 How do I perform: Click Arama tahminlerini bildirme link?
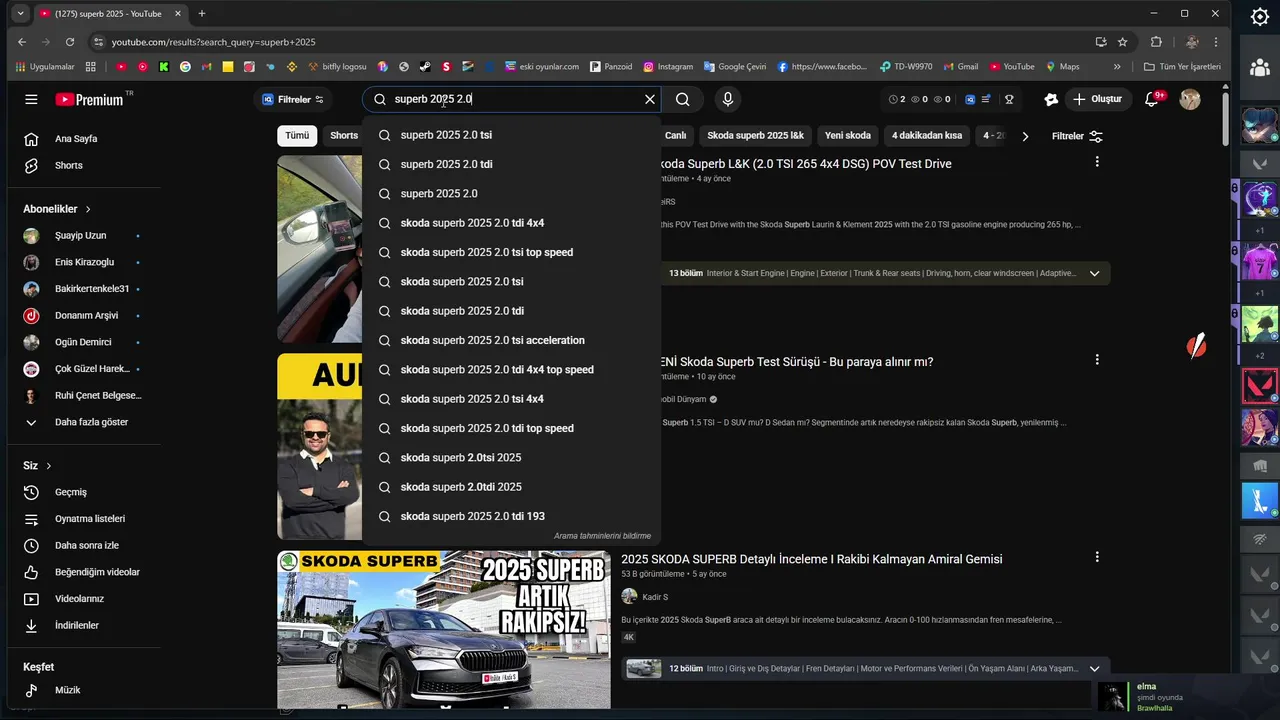(x=602, y=536)
